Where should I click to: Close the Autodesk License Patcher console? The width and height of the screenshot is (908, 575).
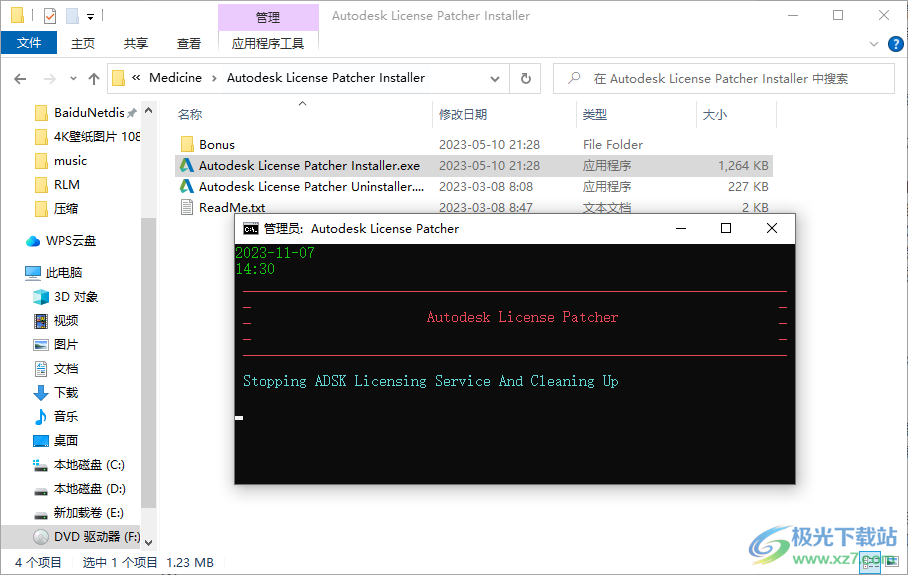click(772, 229)
